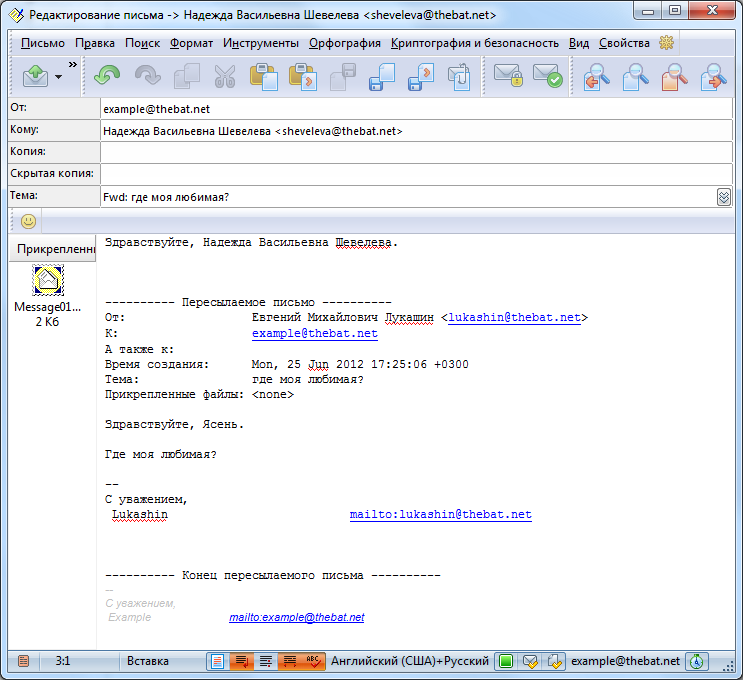Open the Формат menu
Viewport: 743px width, 680px height.
click(191, 43)
